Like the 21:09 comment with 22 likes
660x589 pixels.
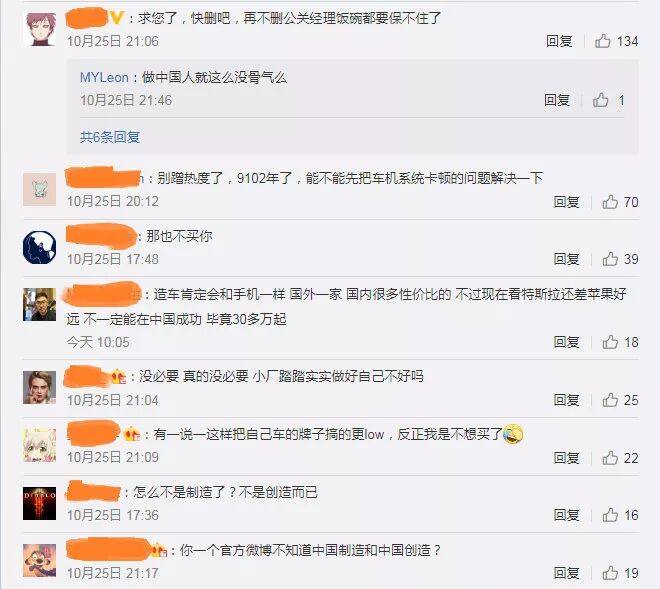click(610, 458)
